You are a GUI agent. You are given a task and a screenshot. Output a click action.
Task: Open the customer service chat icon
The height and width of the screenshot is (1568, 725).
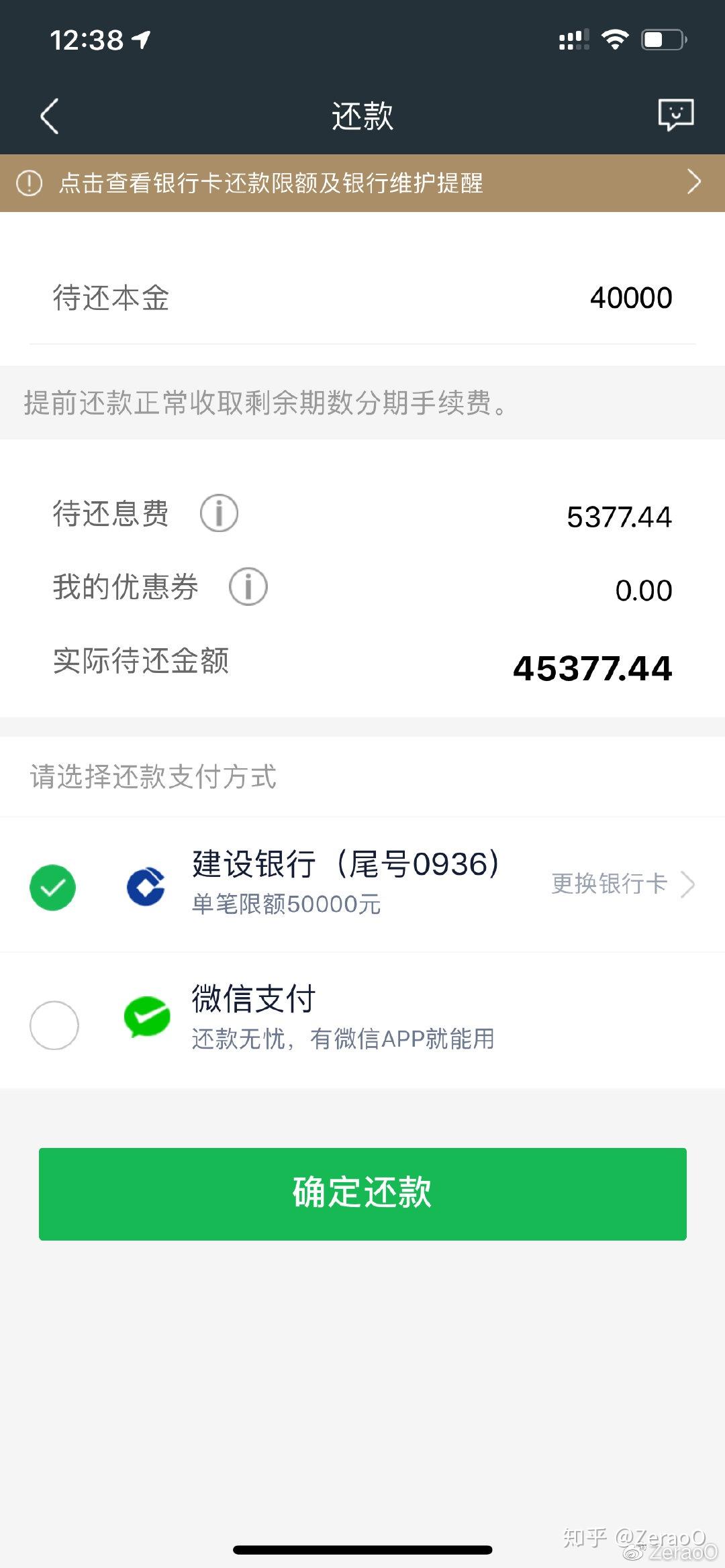click(x=675, y=115)
